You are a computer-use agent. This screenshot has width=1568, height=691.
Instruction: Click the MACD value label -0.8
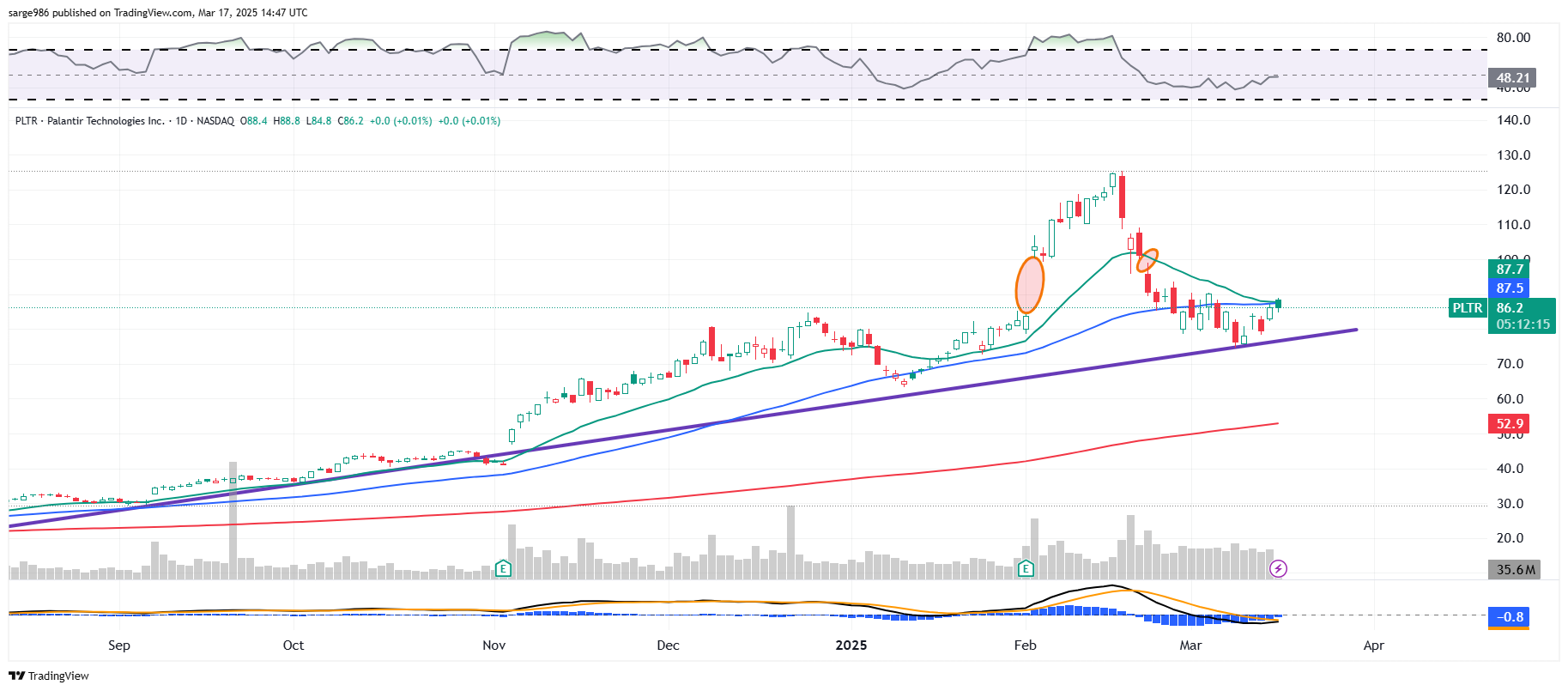(1510, 617)
